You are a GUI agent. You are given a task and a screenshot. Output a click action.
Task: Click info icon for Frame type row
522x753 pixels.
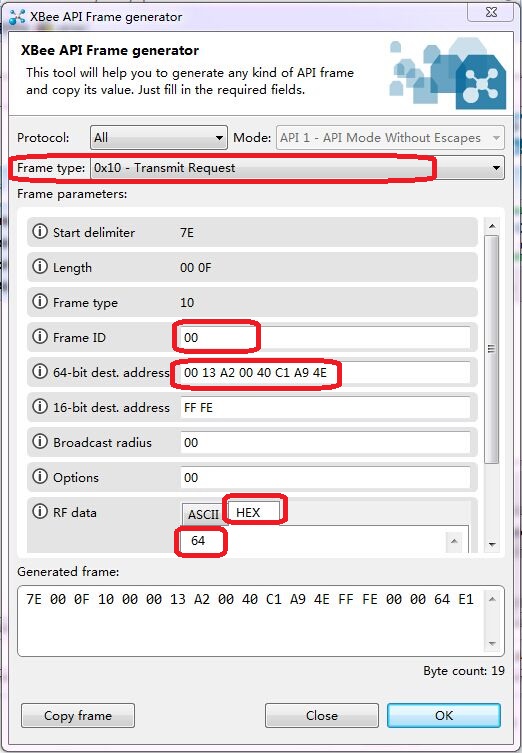pyautogui.click(x=40, y=302)
